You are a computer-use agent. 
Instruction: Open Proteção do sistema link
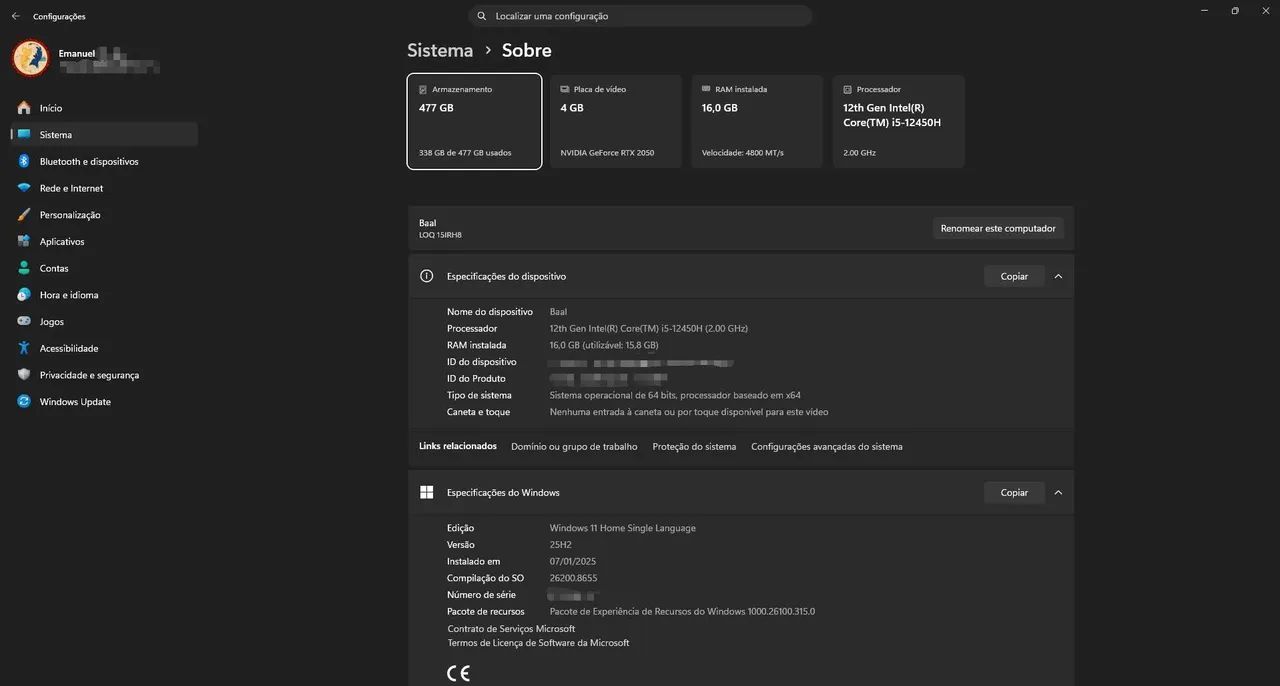click(x=694, y=447)
